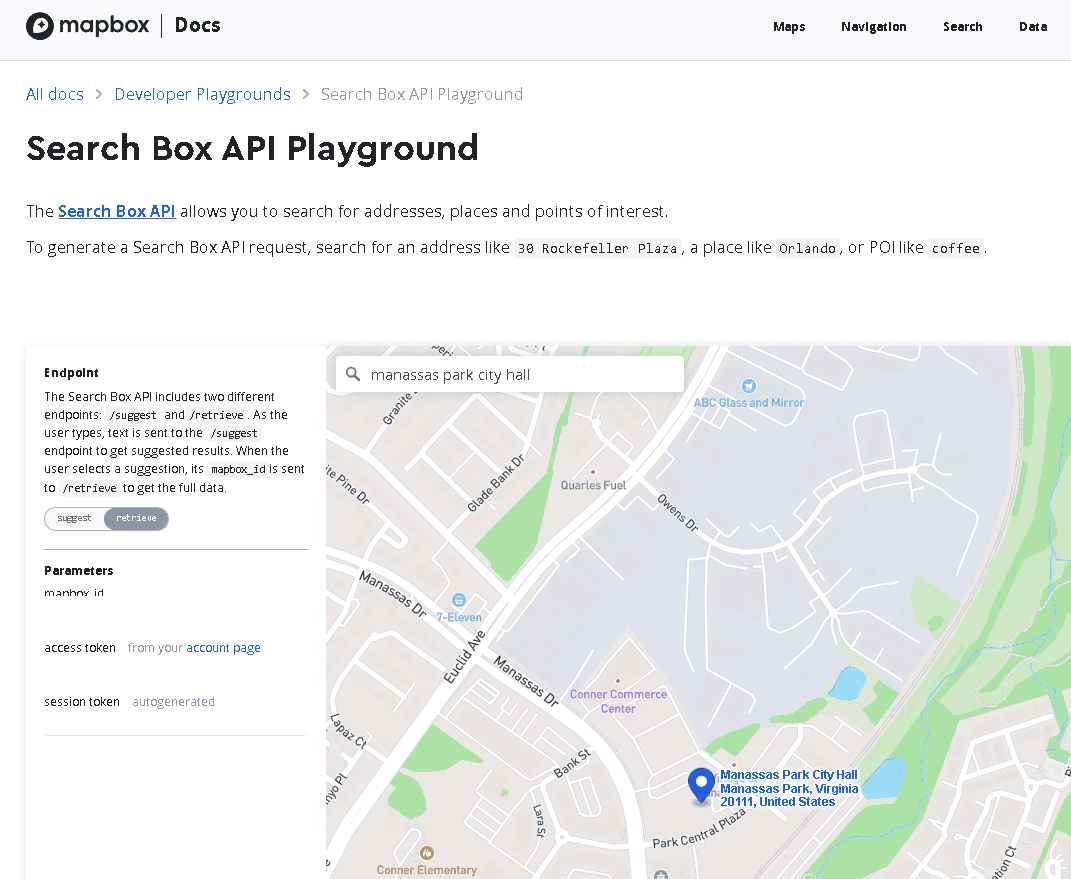Click the '30 Rockefeller Plaza' example code

pos(598,248)
